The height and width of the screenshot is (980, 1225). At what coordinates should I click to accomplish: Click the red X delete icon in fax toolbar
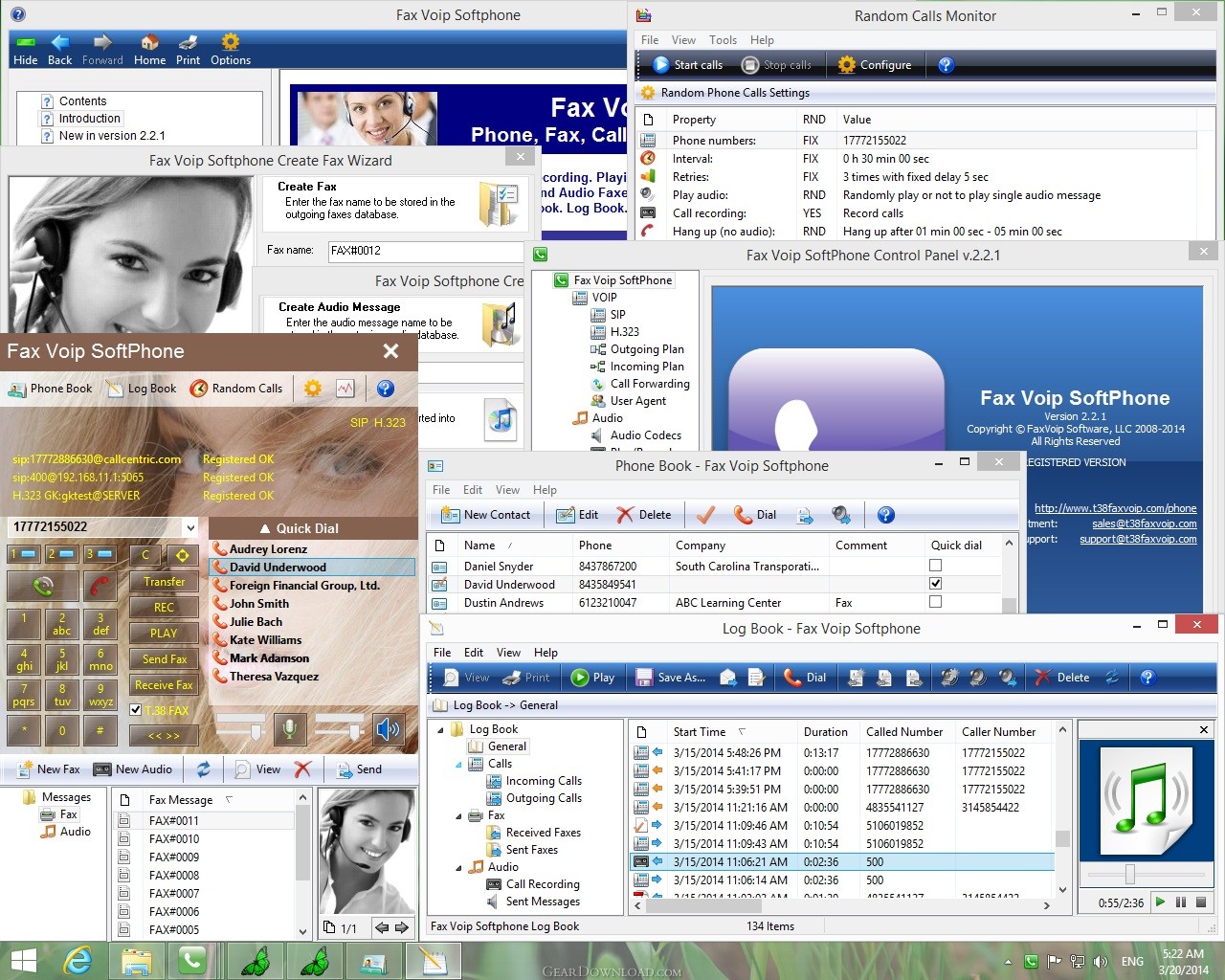[302, 769]
